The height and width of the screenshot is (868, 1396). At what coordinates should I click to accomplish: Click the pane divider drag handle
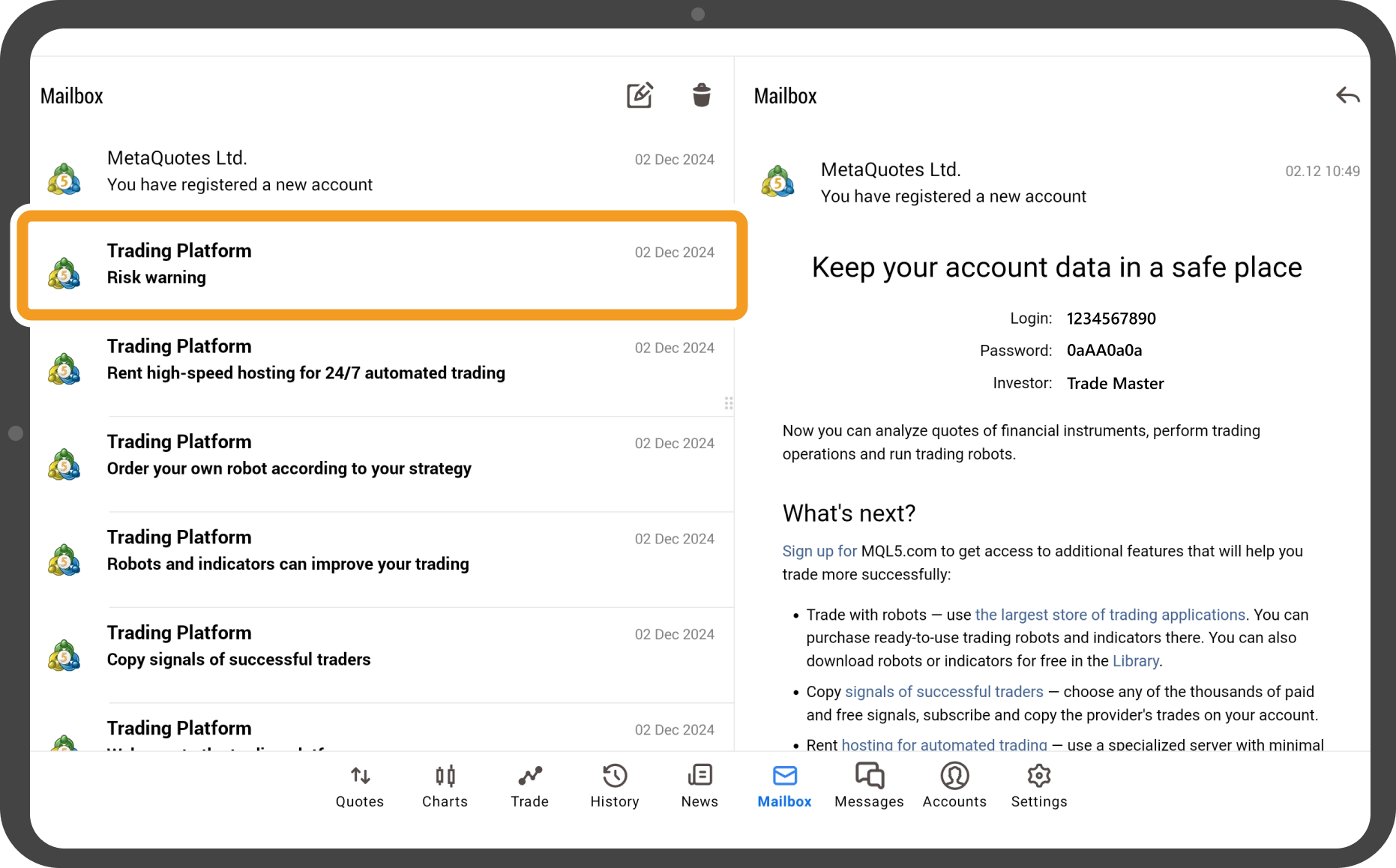[x=729, y=403]
